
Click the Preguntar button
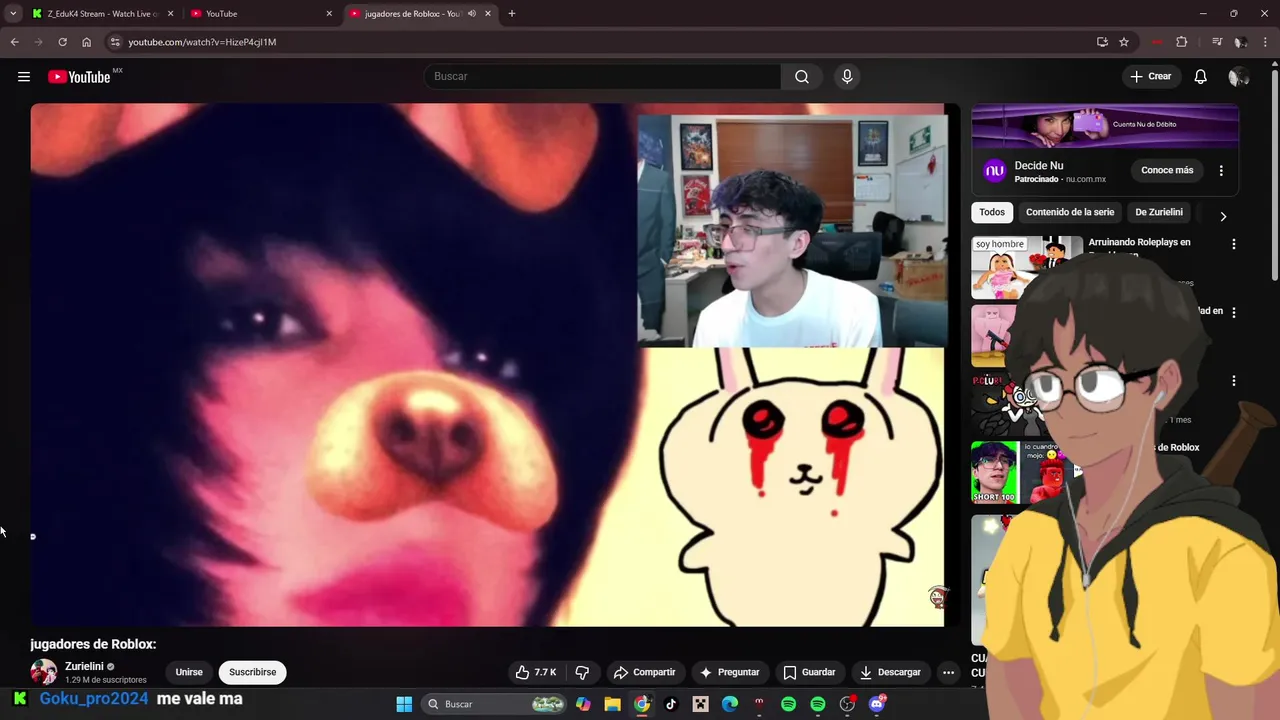[x=730, y=672]
